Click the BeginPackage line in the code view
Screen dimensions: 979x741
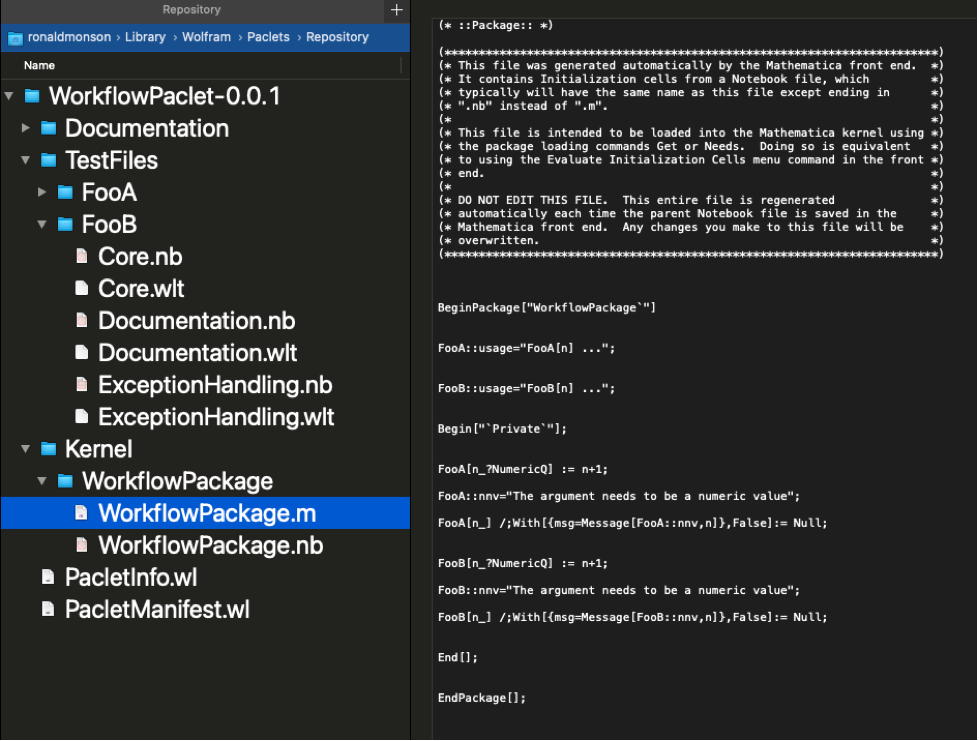tap(546, 307)
